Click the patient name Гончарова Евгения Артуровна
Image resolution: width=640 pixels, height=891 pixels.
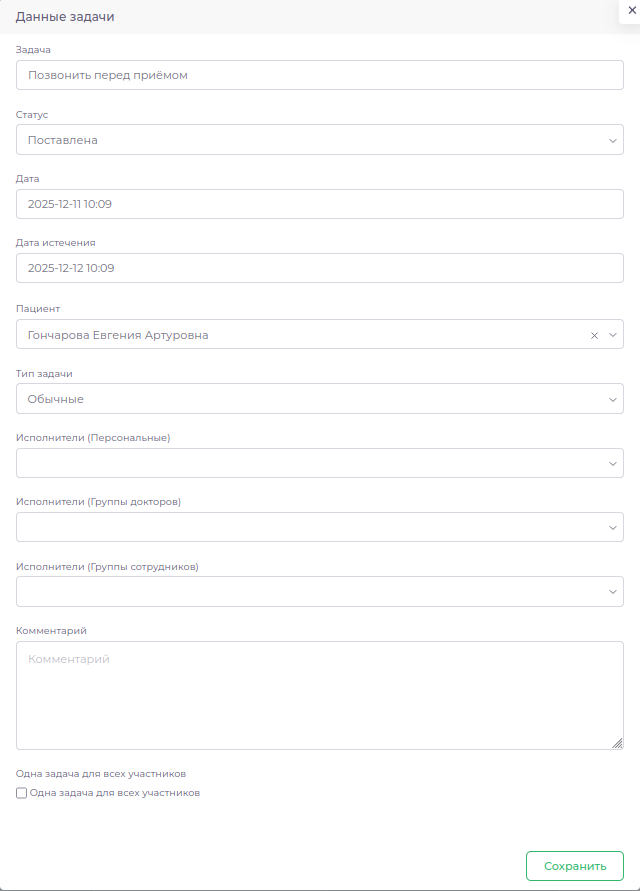point(118,335)
